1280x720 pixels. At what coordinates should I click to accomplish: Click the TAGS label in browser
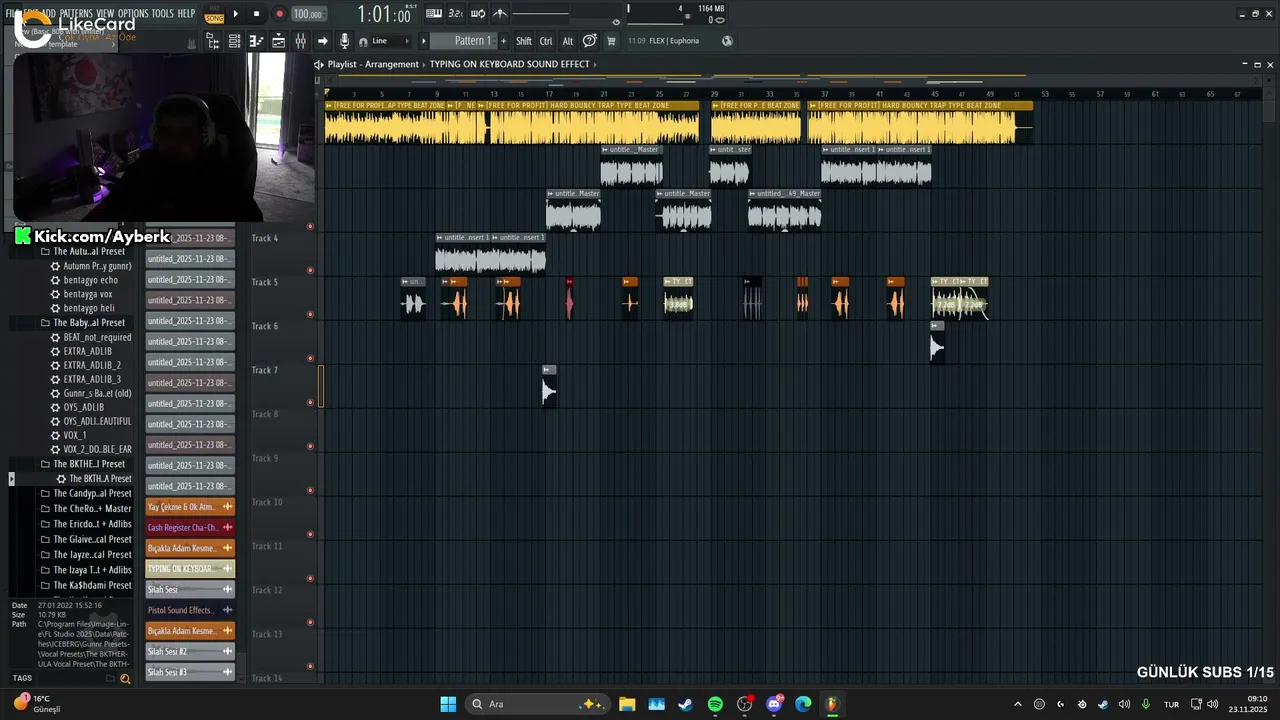pyautogui.click(x=22, y=678)
